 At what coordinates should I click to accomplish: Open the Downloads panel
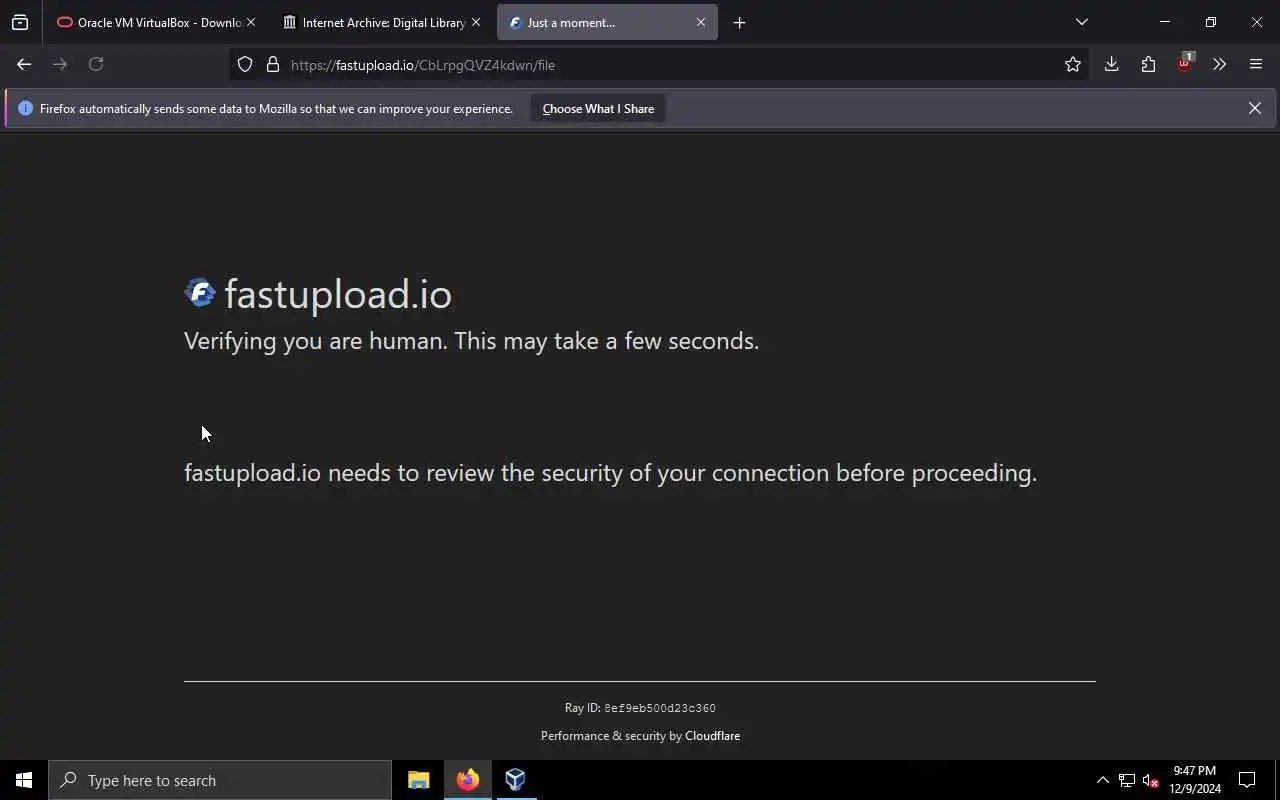pyautogui.click(x=1111, y=64)
